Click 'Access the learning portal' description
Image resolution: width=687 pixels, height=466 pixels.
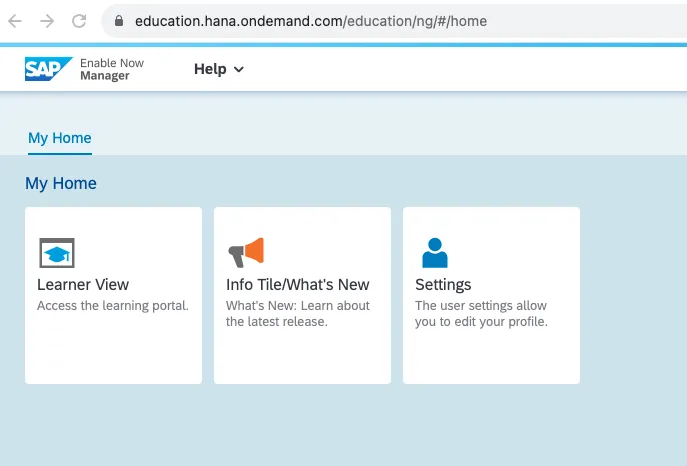(113, 306)
